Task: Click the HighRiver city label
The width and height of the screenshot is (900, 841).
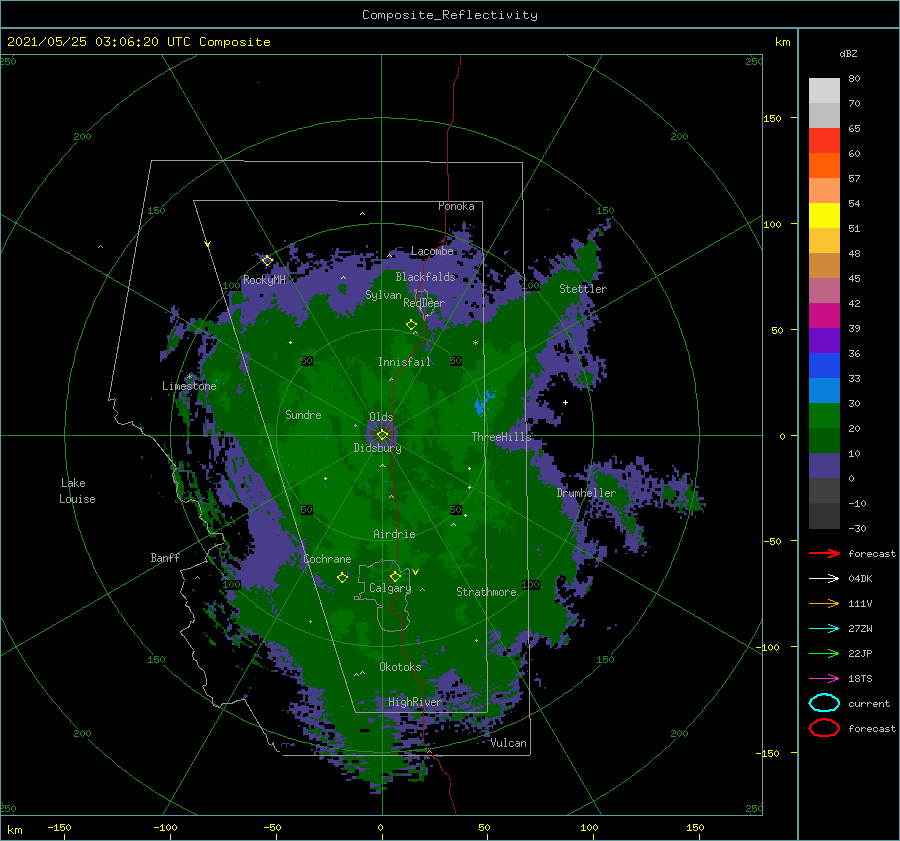Action: coord(415,702)
